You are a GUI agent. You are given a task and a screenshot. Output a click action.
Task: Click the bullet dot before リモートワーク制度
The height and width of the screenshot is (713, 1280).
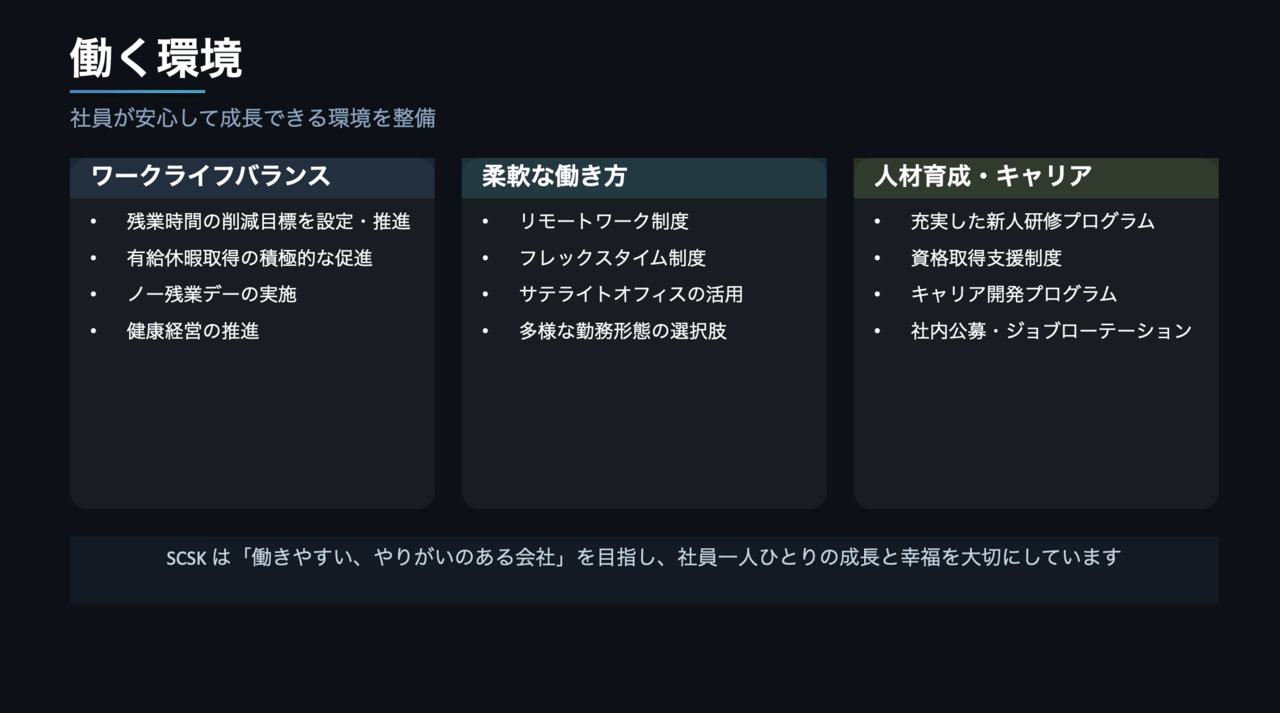(x=486, y=221)
